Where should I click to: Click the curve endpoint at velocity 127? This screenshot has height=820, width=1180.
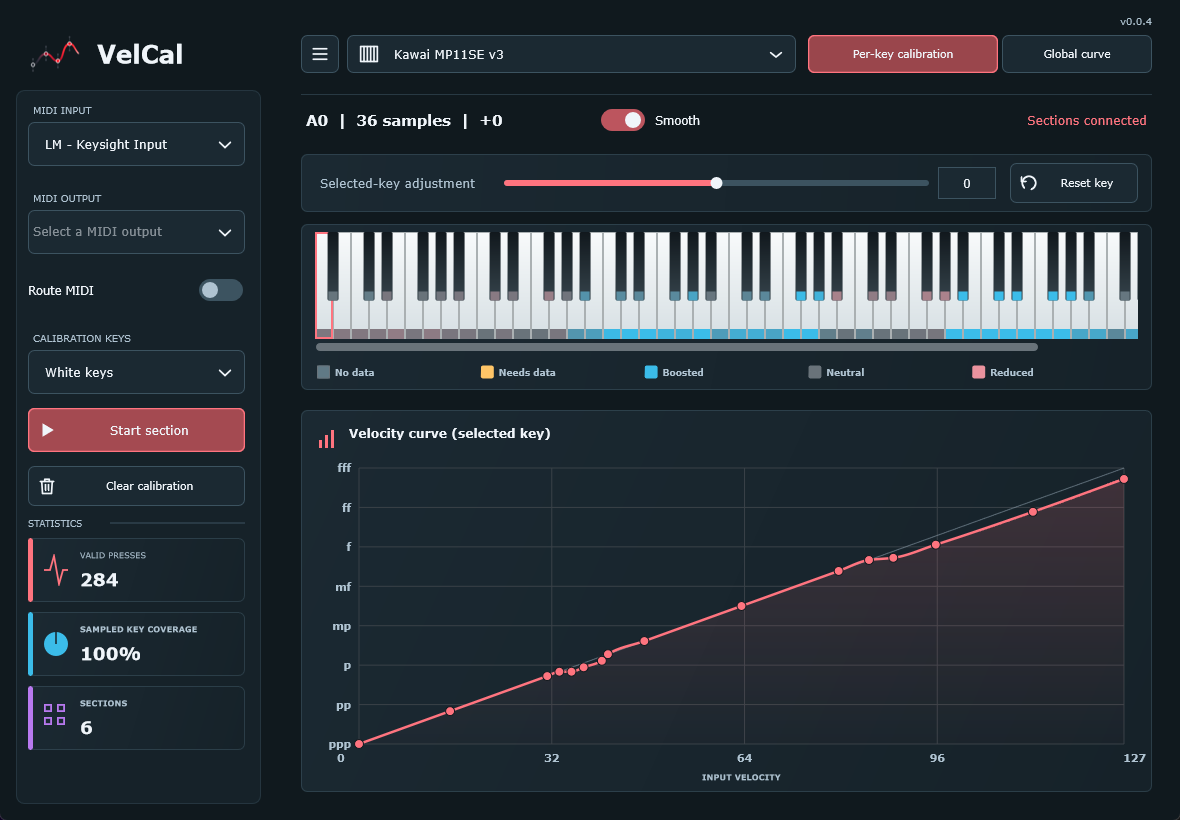tap(1124, 479)
